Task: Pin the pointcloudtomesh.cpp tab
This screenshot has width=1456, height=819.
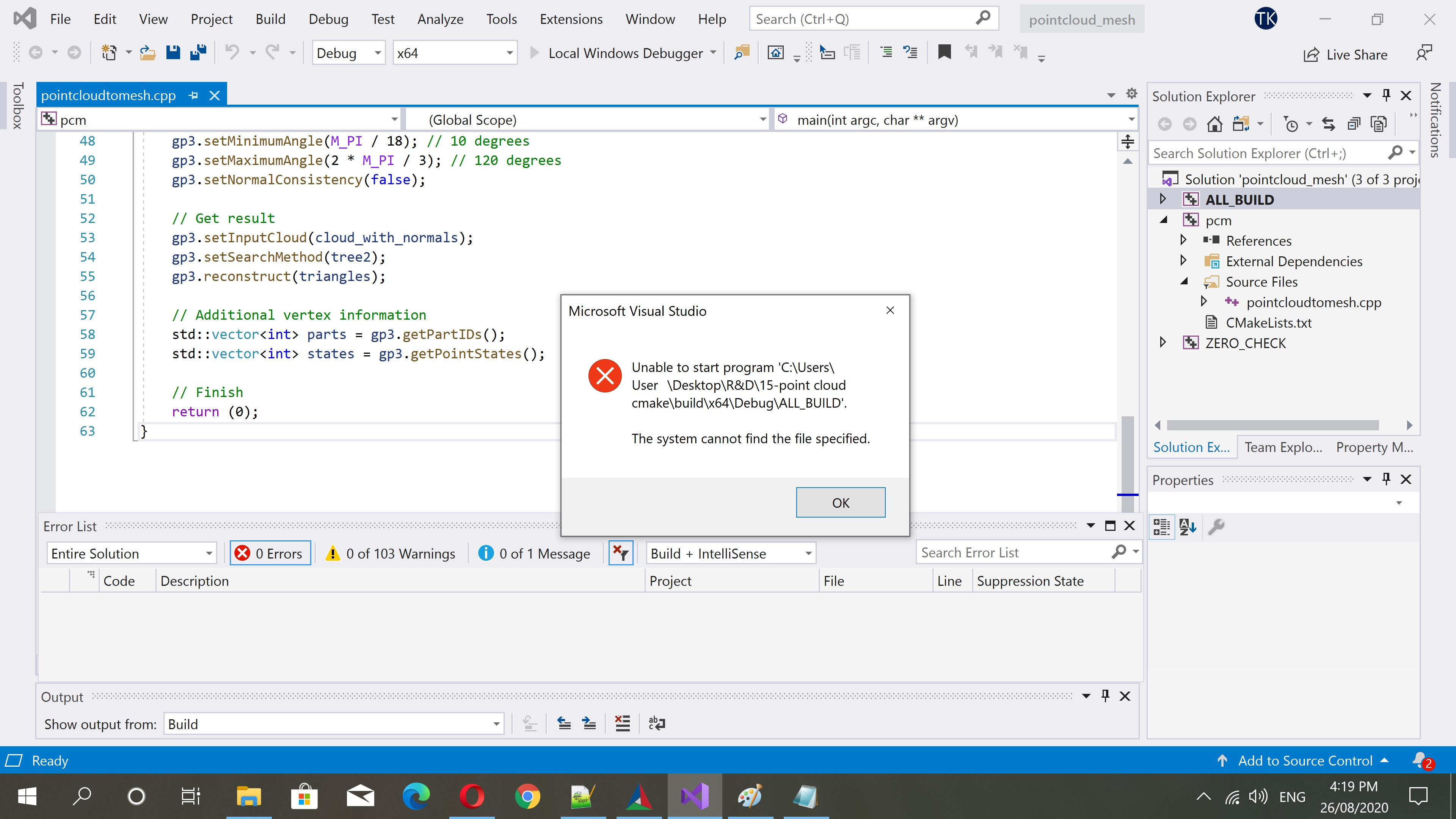Action: click(x=193, y=96)
